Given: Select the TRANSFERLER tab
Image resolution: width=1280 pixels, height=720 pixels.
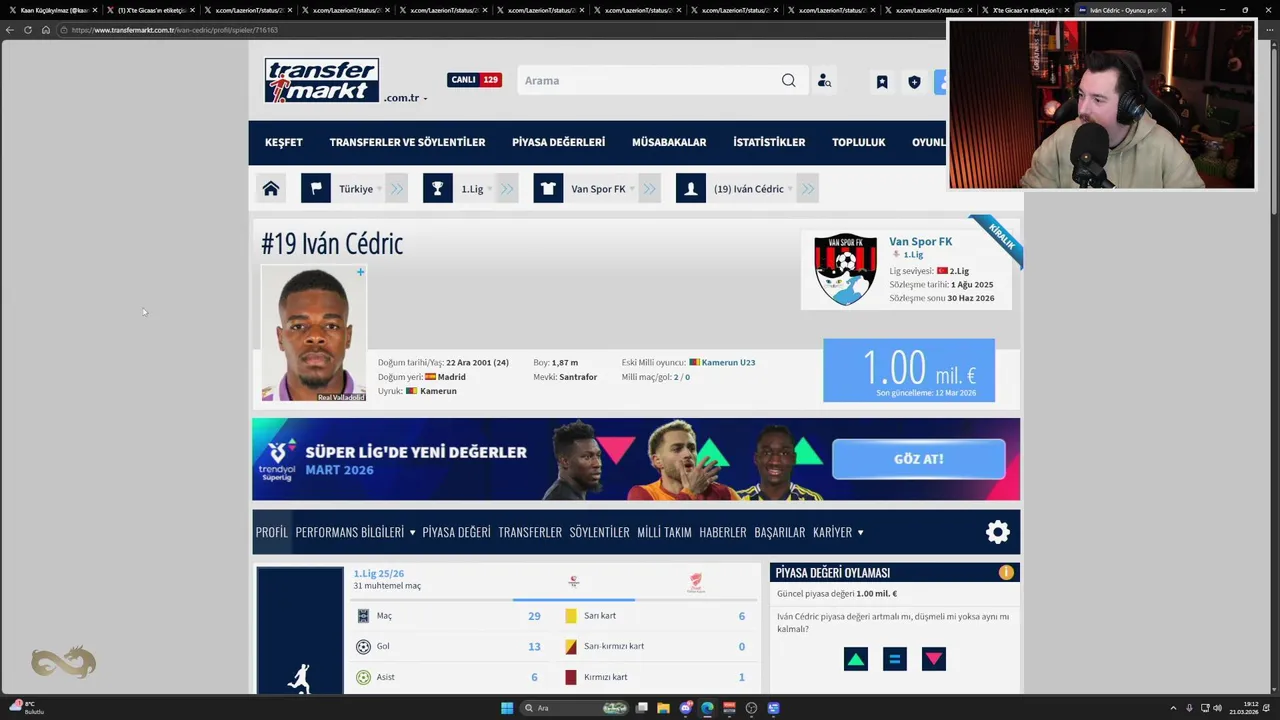Looking at the screenshot, I should click(x=530, y=532).
